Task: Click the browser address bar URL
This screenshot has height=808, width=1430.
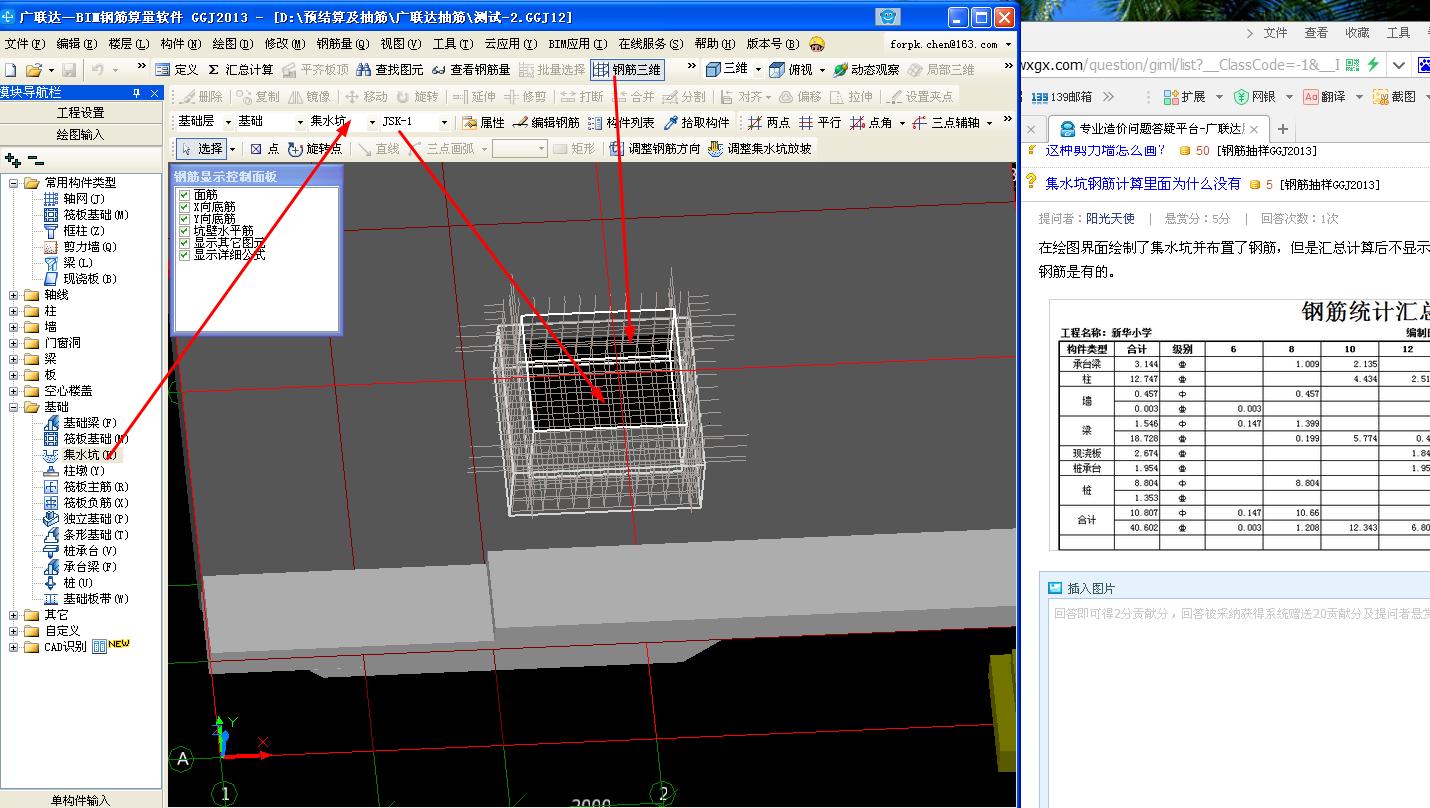Action: pyautogui.click(x=1178, y=65)
